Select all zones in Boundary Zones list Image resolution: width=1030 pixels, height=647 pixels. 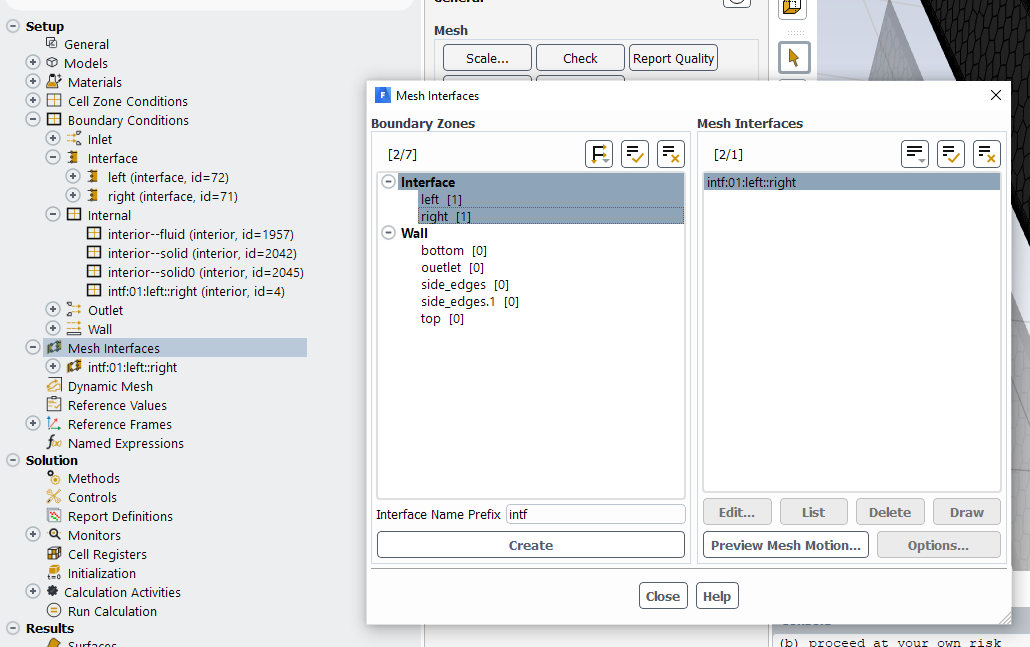pyautogui.click(x=635, y=154)
